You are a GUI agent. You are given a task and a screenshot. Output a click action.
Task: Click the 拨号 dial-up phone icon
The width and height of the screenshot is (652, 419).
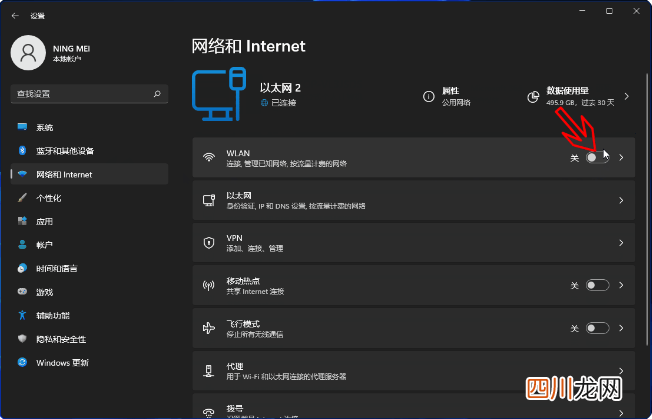[209, 412]
